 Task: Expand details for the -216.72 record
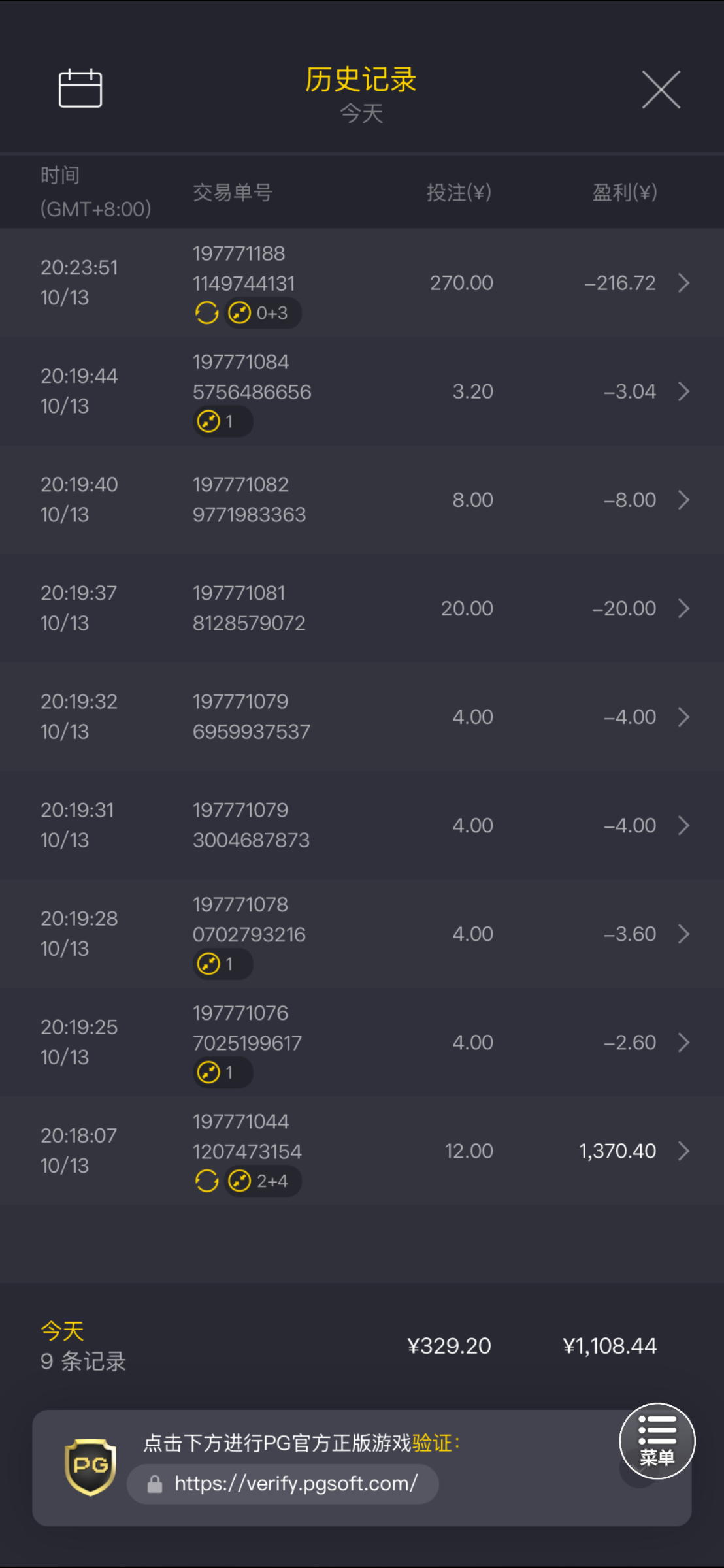(683, 283)
